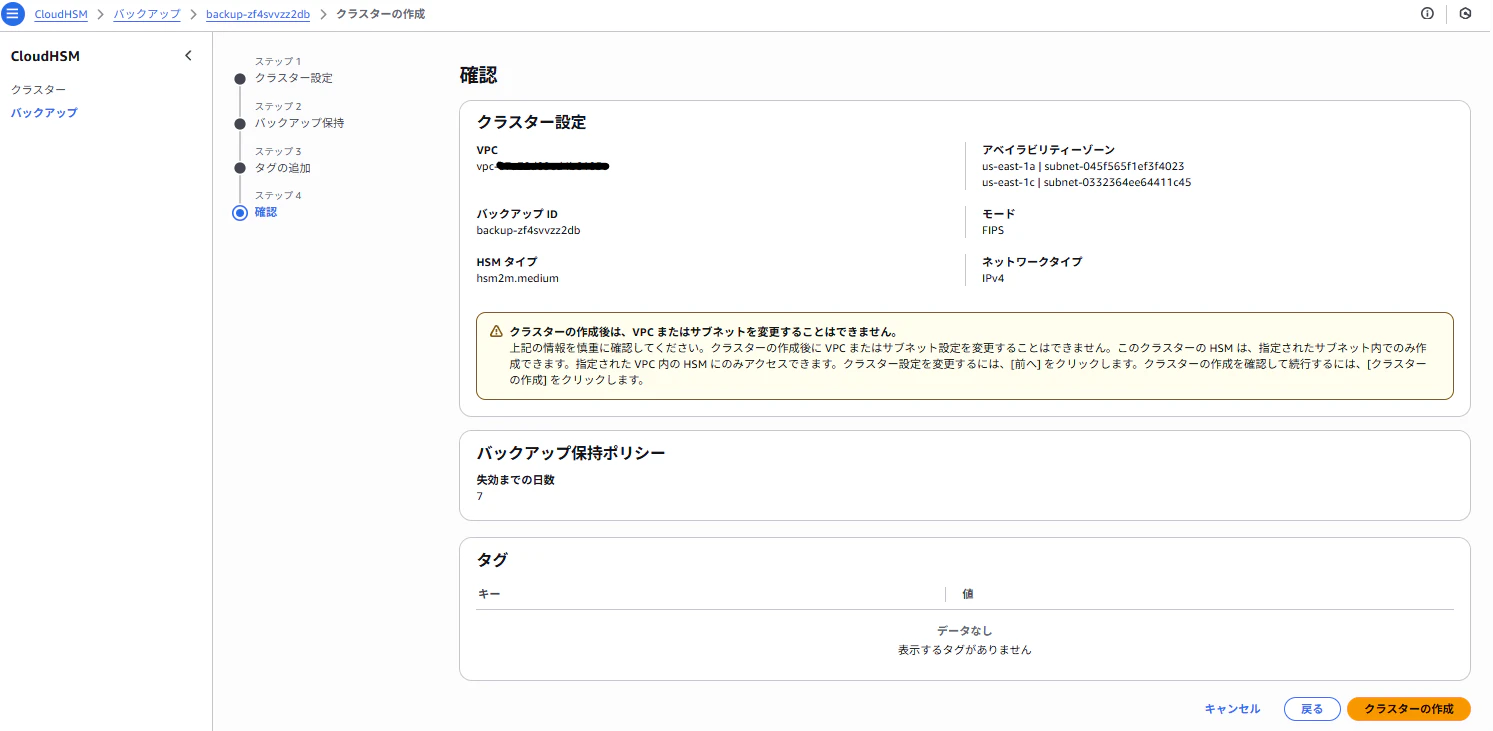This screenshot has height=731, width=1493.
Task: Click the backup ID value backup-zf4svvzz2db
Action: click(528, 230)
